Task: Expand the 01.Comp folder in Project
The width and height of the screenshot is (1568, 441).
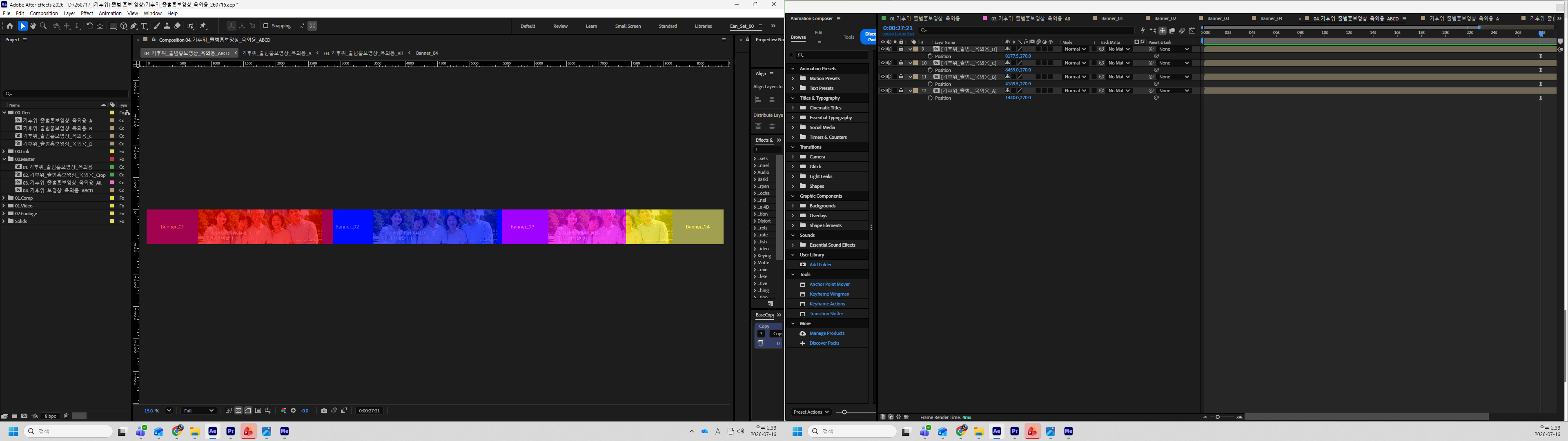Action: [x=4, y=198]
